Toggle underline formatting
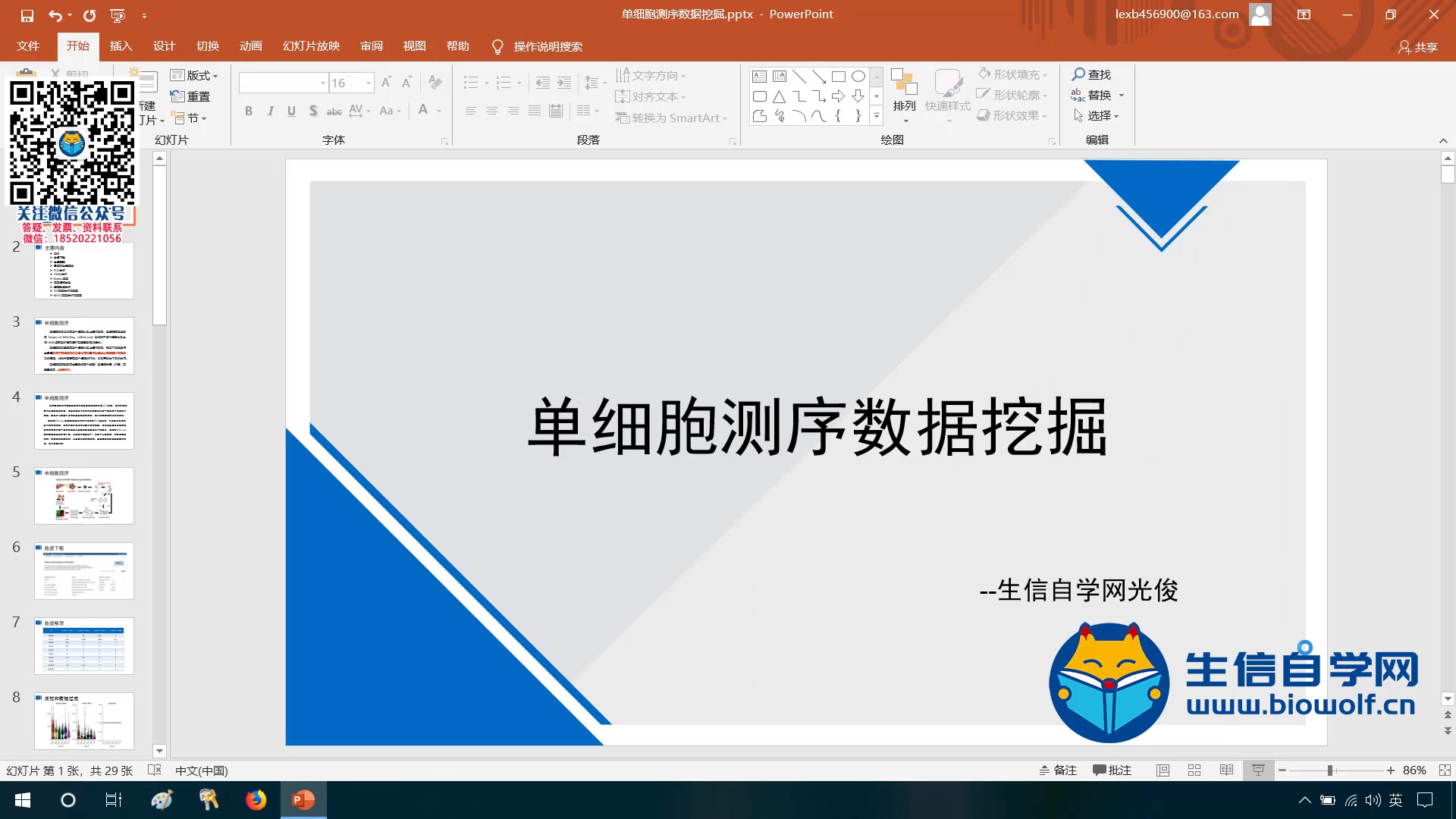Viewport: 1456px width, 819px height. click(291, 111)
